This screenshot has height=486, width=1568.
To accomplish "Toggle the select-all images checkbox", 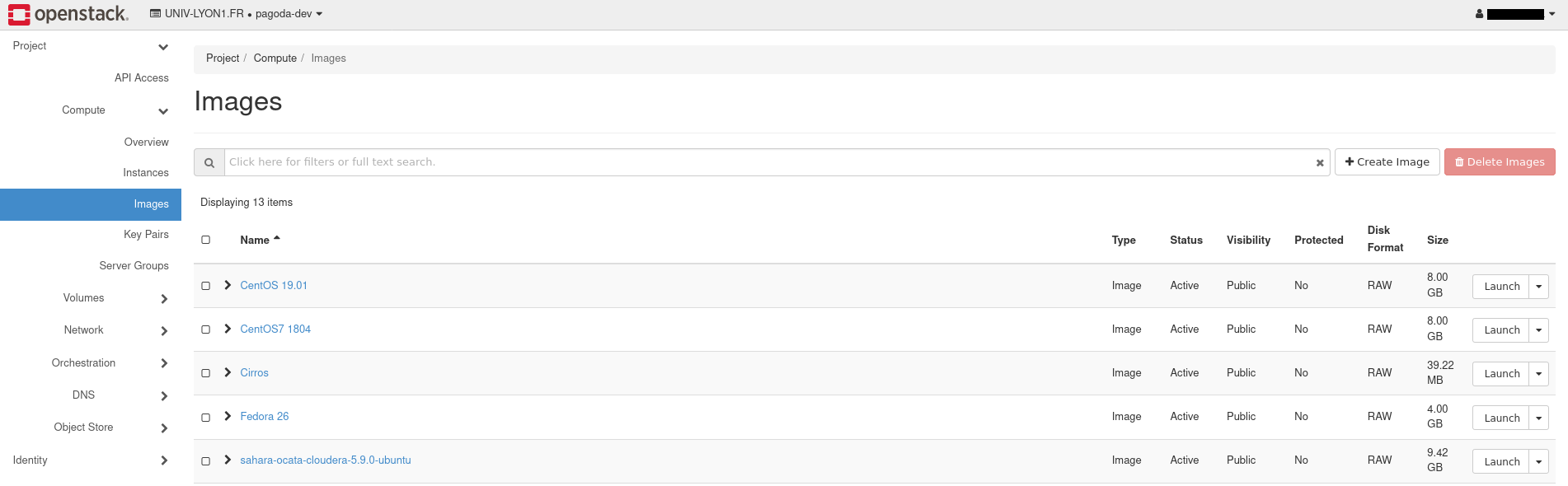I will (206, 240).
